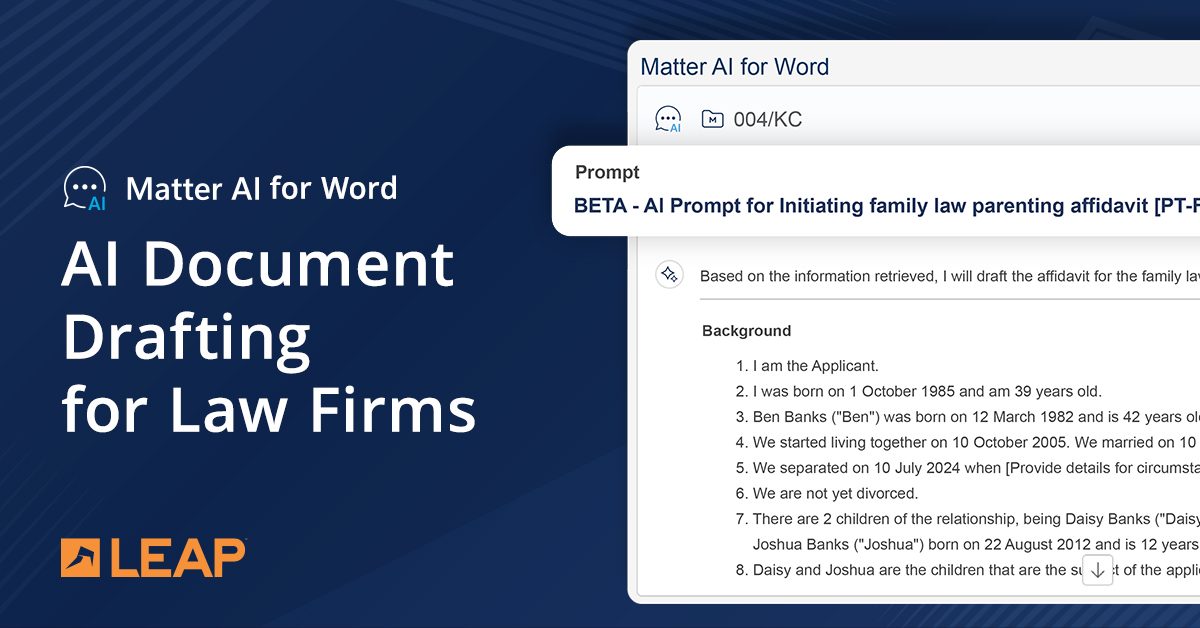Screen dimensions: 1200x628
Task: Click the Prompt label in popup card
Action: pyautogui.click(x=607, y=172)
